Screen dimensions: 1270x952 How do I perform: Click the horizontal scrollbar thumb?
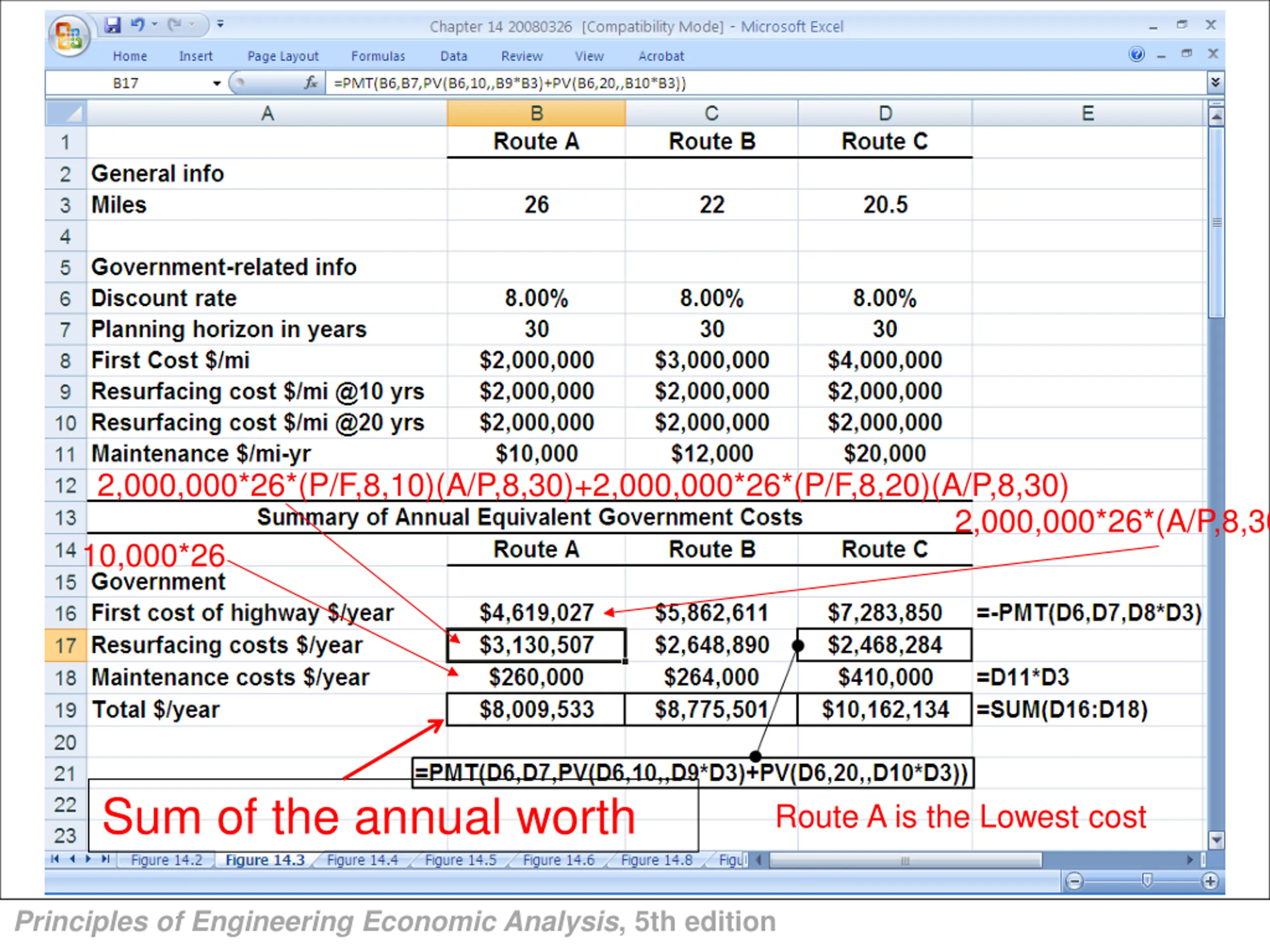905,860
